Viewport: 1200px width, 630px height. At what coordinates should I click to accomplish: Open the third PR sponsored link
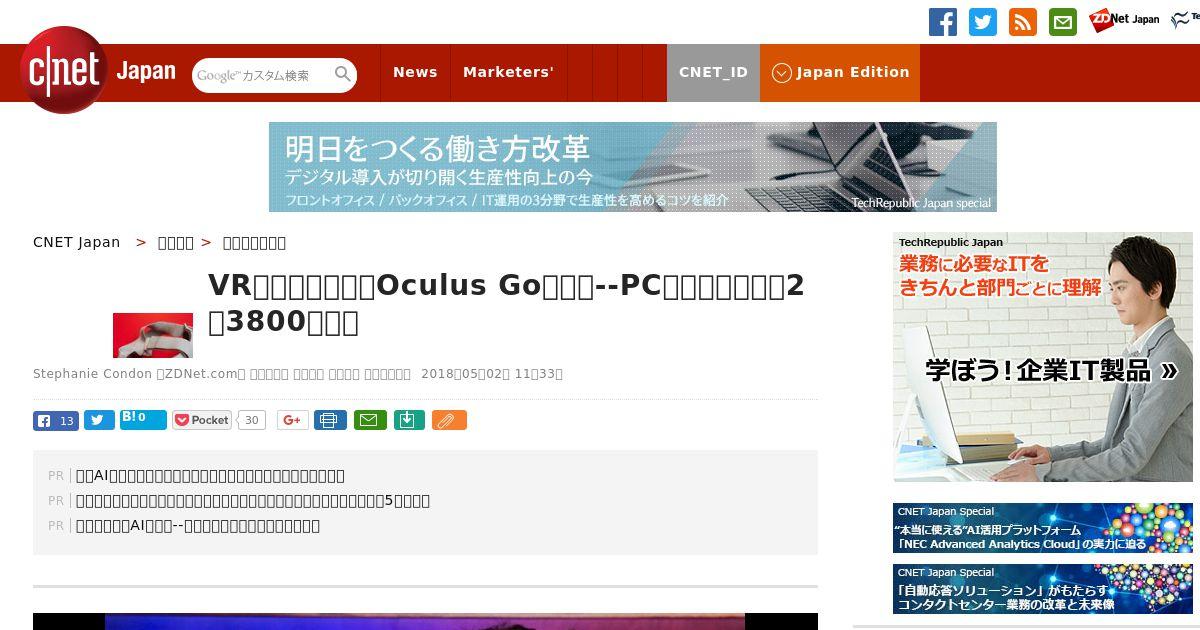[x=198, y=525]
